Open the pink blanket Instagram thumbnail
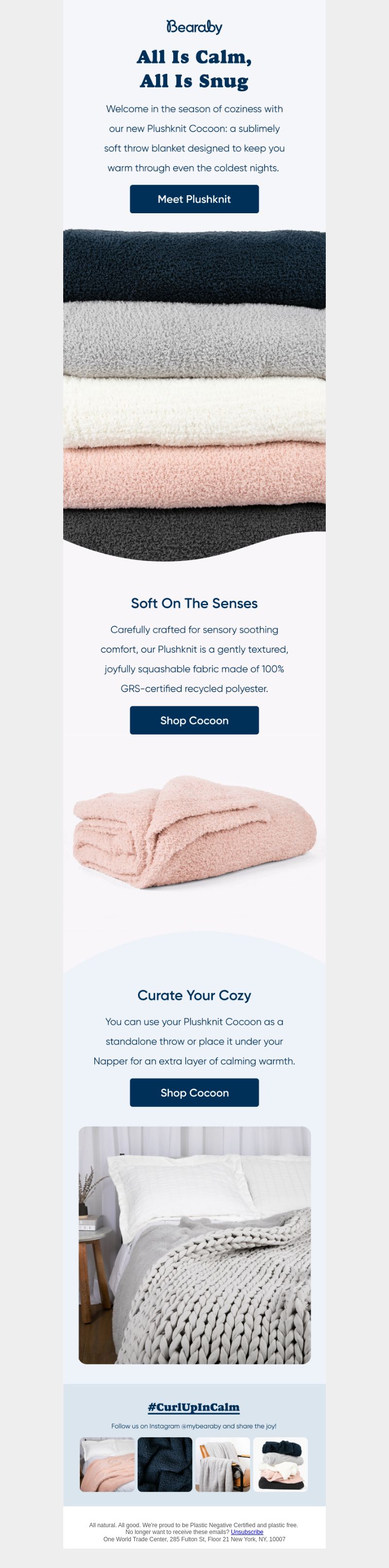Screen dimensions: 389x1568 coord(107,1465)
